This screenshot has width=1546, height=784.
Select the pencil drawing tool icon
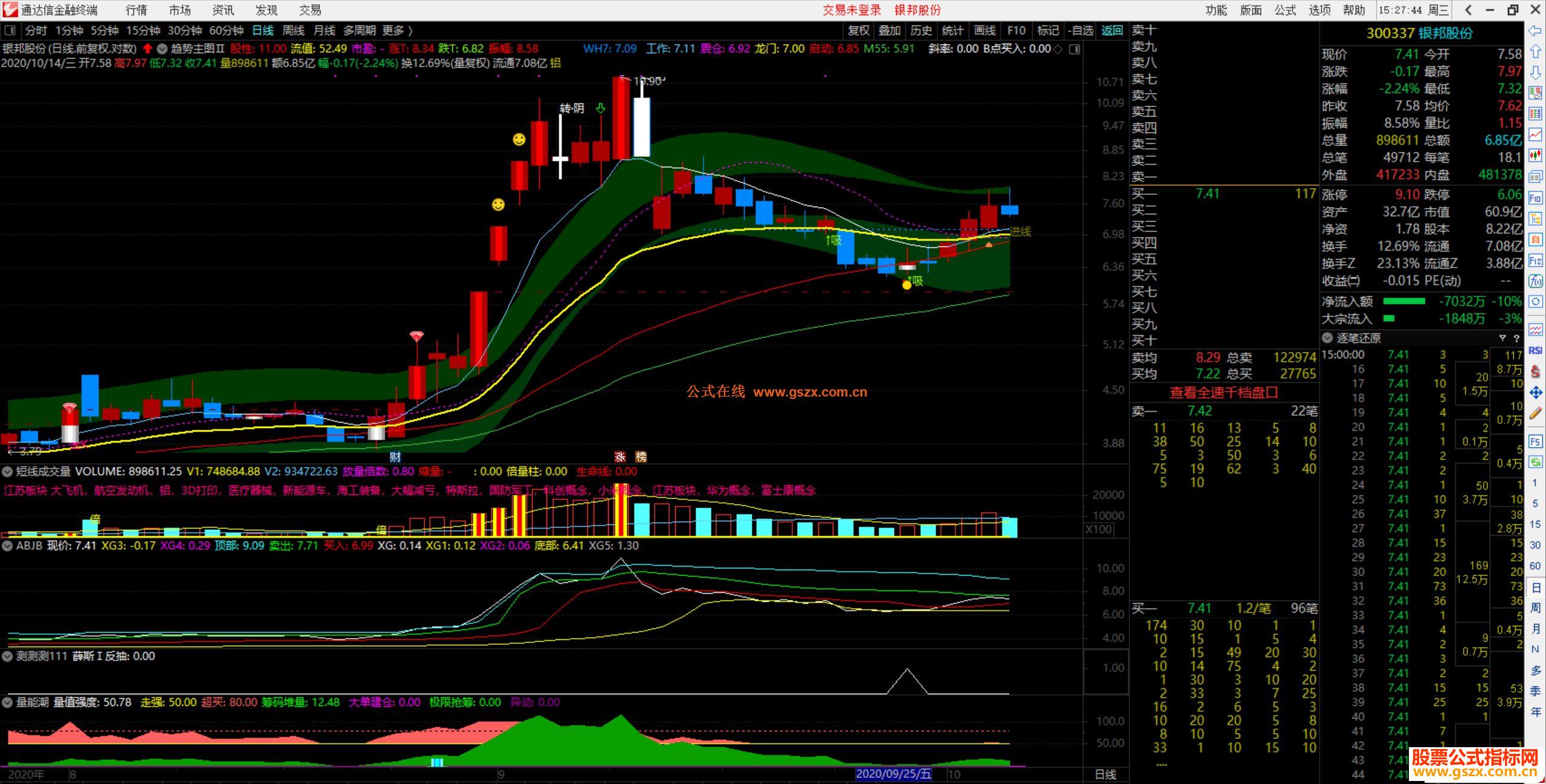point(1535,414)
